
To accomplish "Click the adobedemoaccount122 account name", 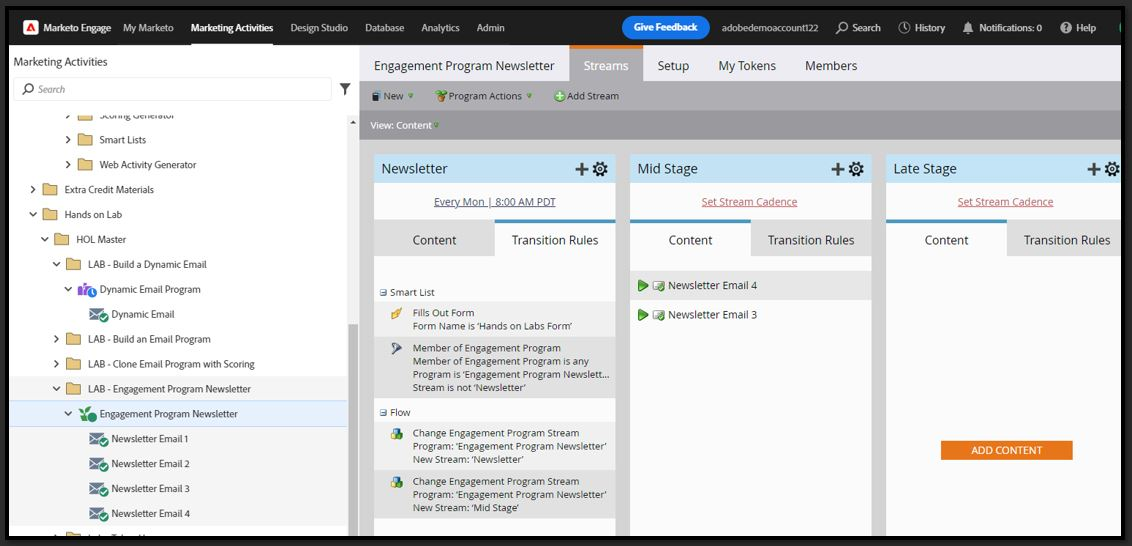I will coord(770,28).
